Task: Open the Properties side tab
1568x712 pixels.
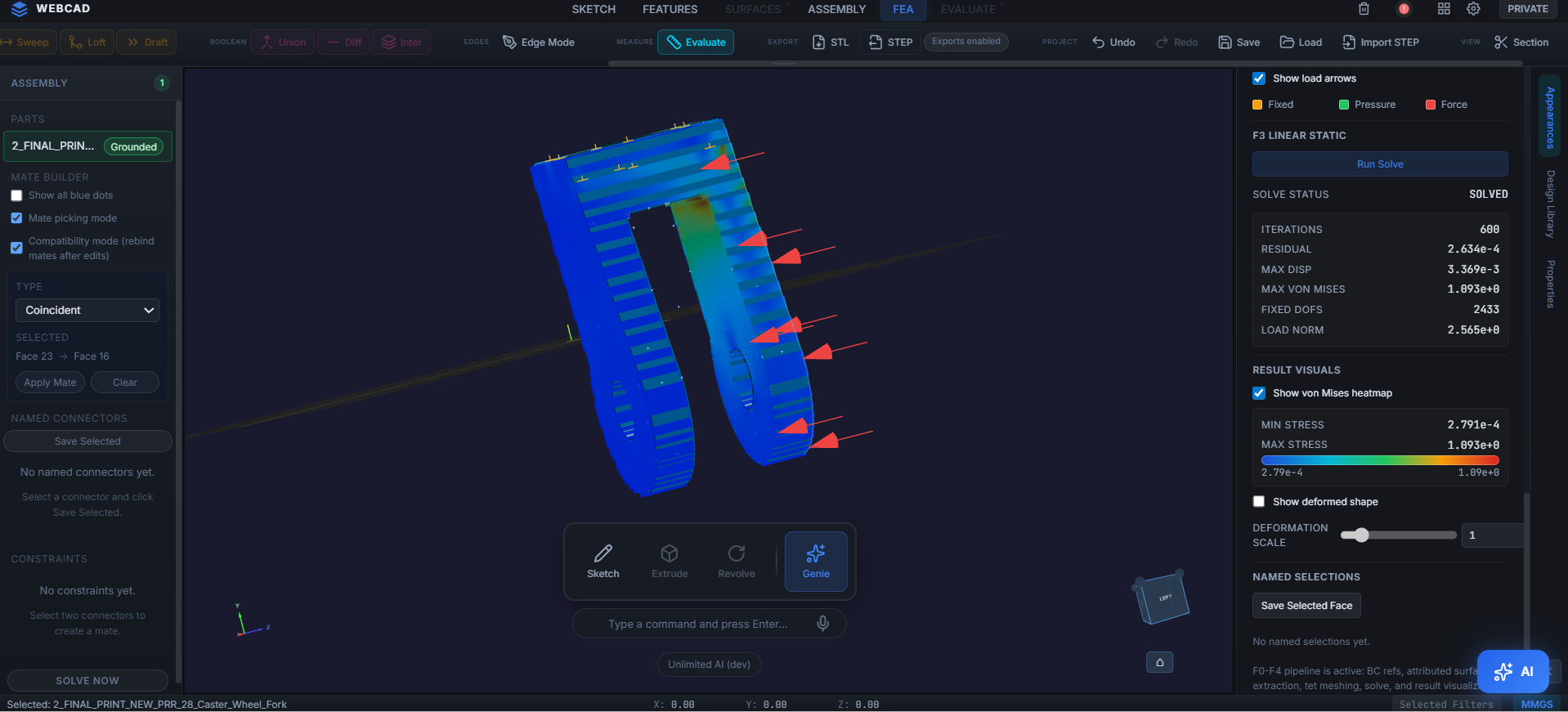Action: (x=1549, y=284)
